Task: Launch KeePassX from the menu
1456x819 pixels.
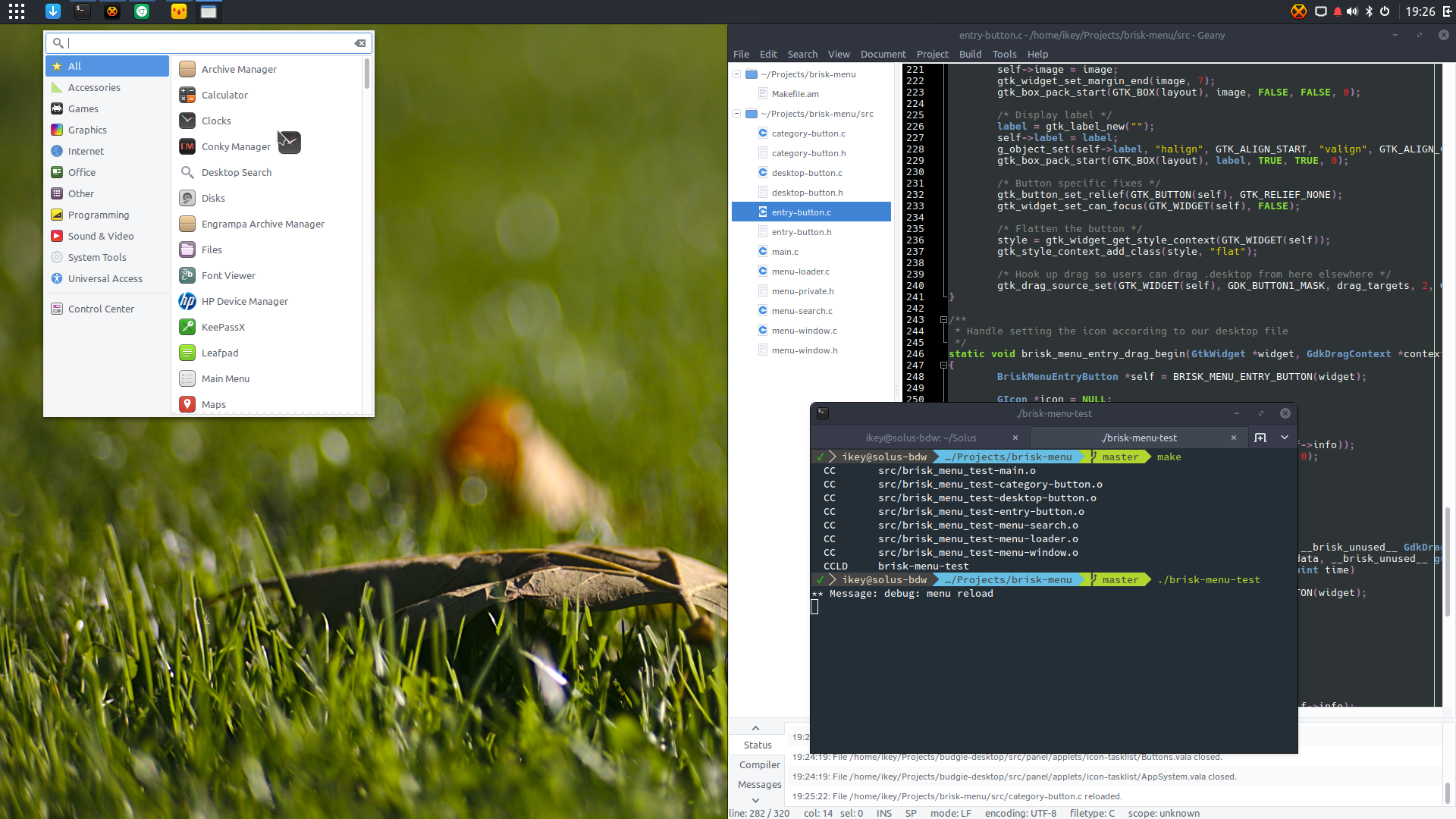Action: 267,327
